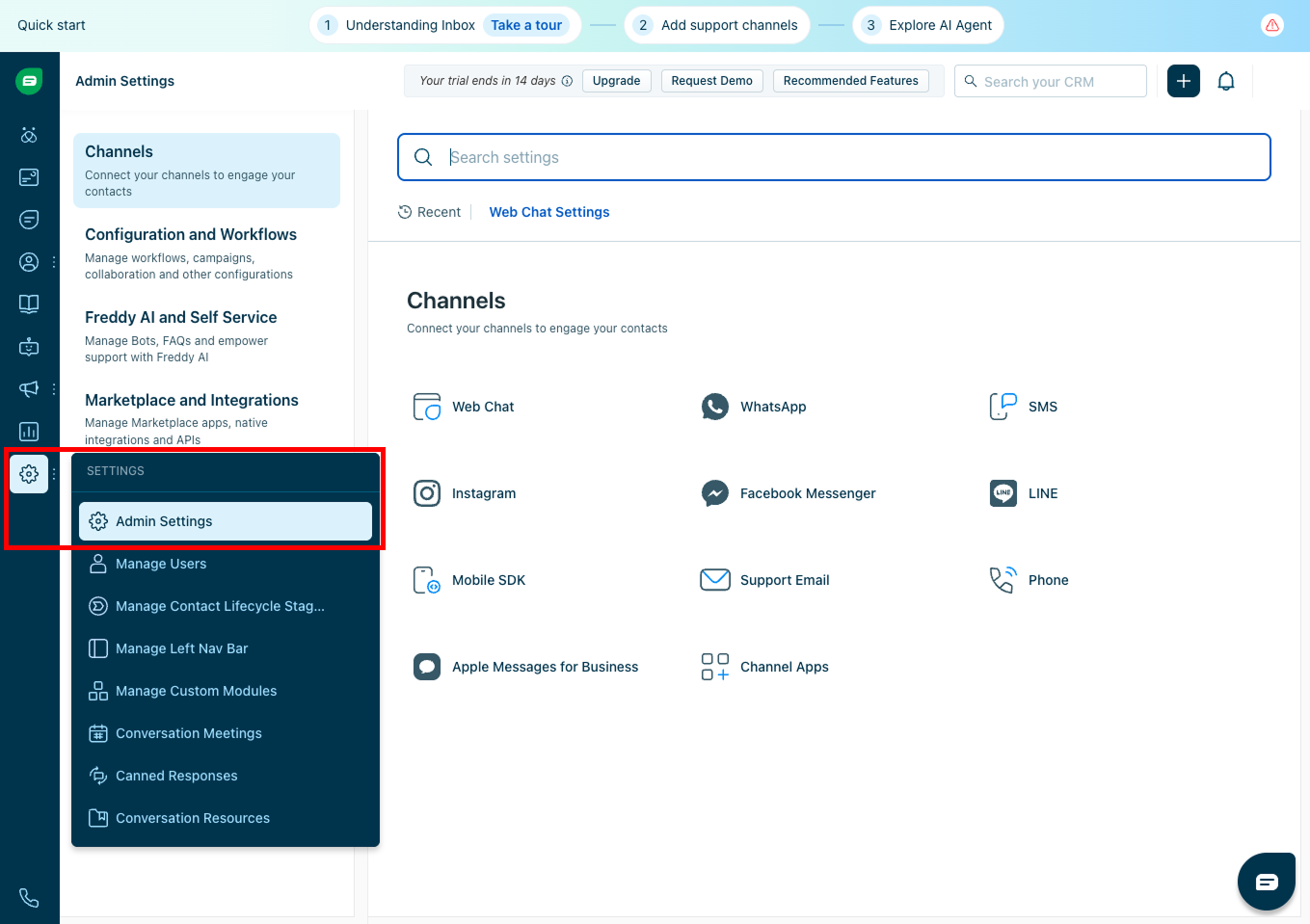The width and height of the screenshot is (1310, 924).
Task: Click the red alert warning icon
Action: pos(1272,25)
